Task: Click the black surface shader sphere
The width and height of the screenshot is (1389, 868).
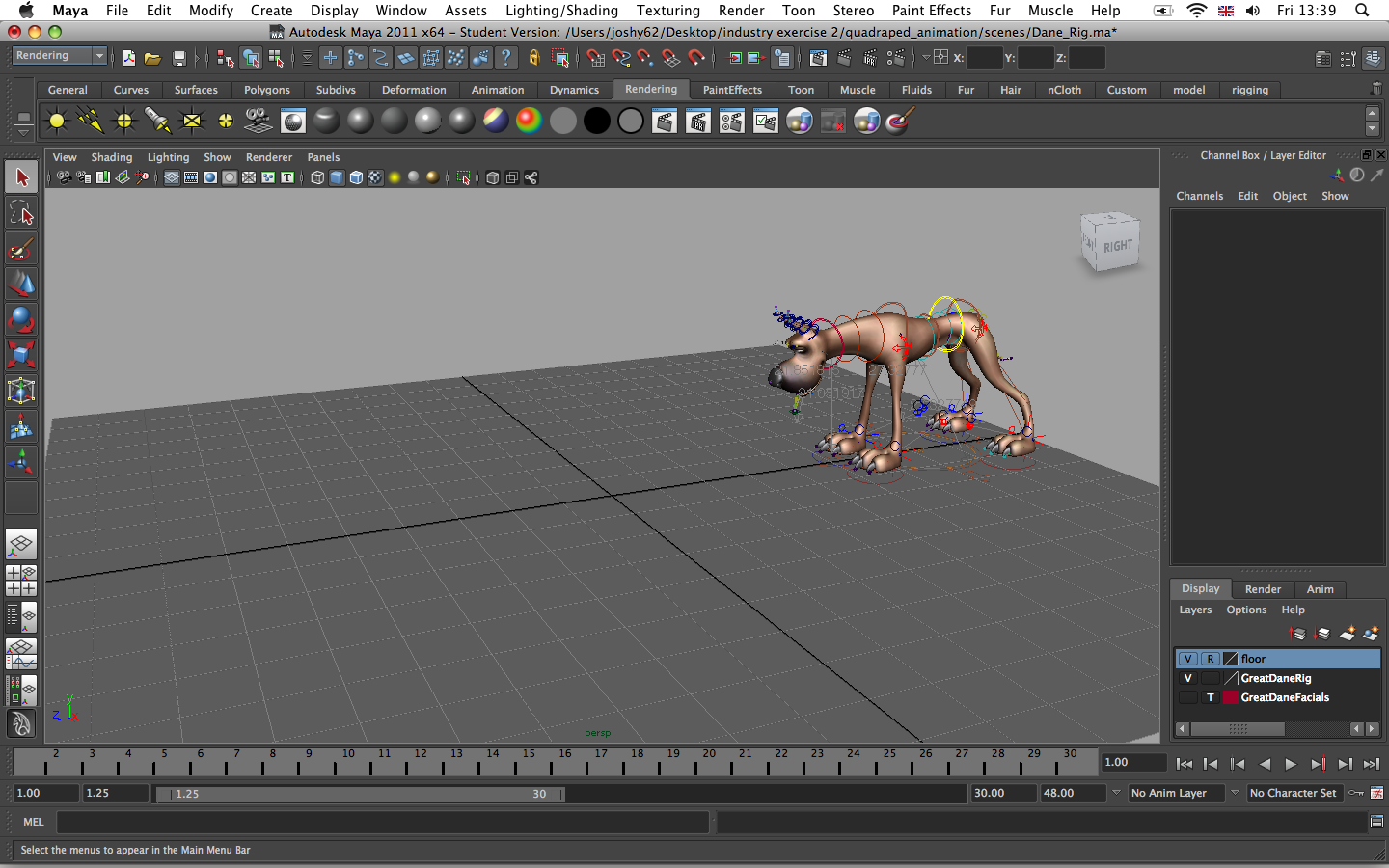Action: click(597, 122)
